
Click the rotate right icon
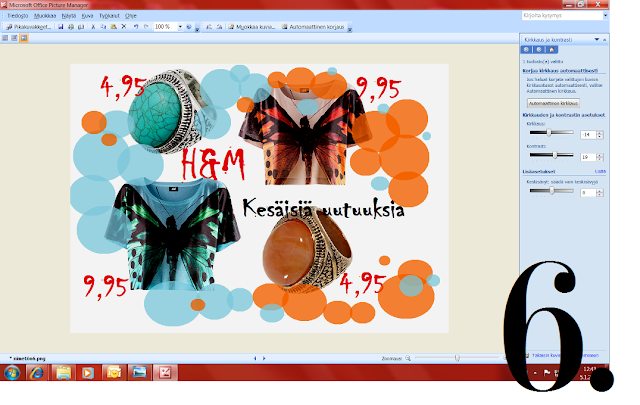point(219,27)
